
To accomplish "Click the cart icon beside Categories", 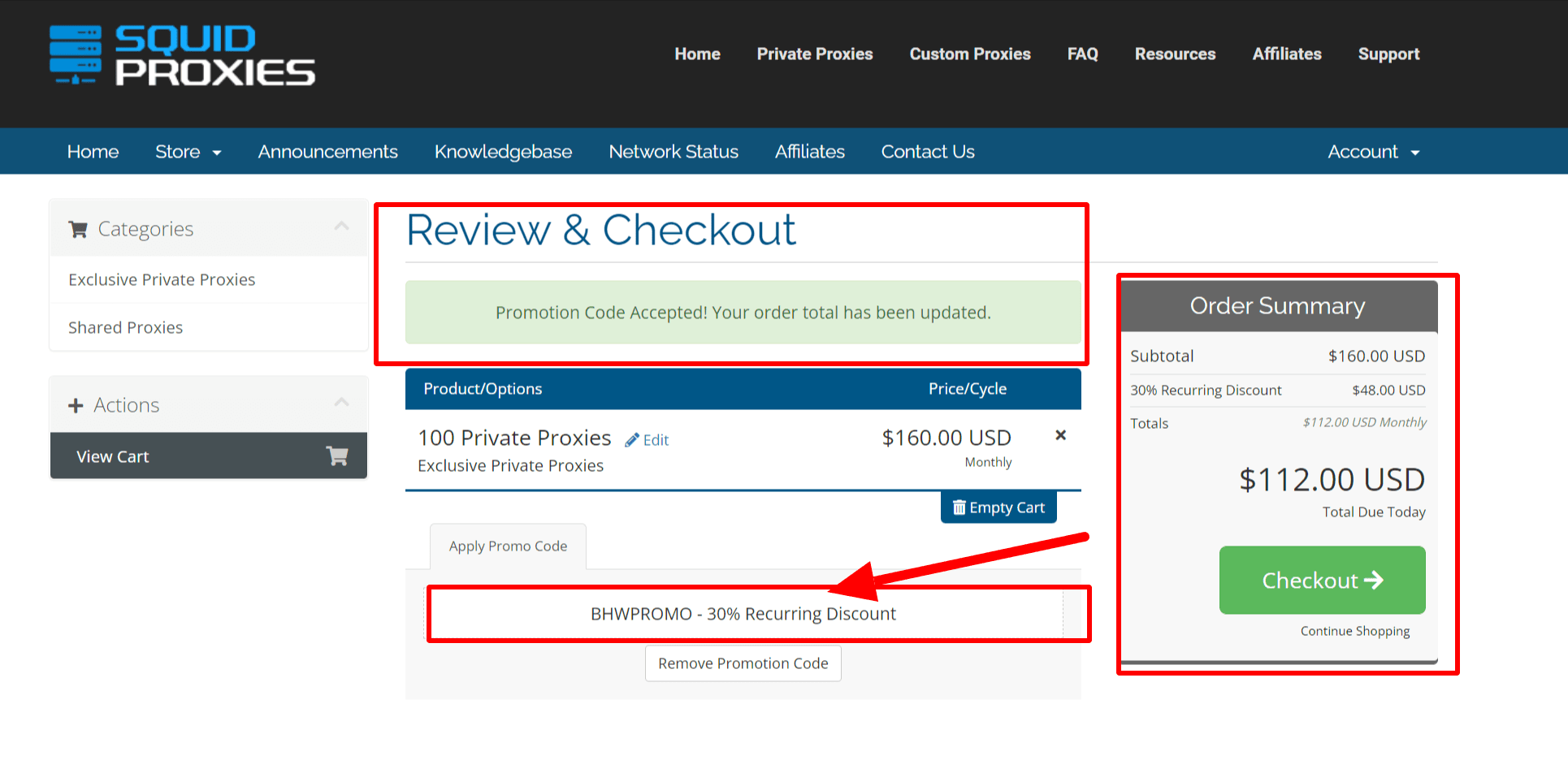I will point(78,228).
